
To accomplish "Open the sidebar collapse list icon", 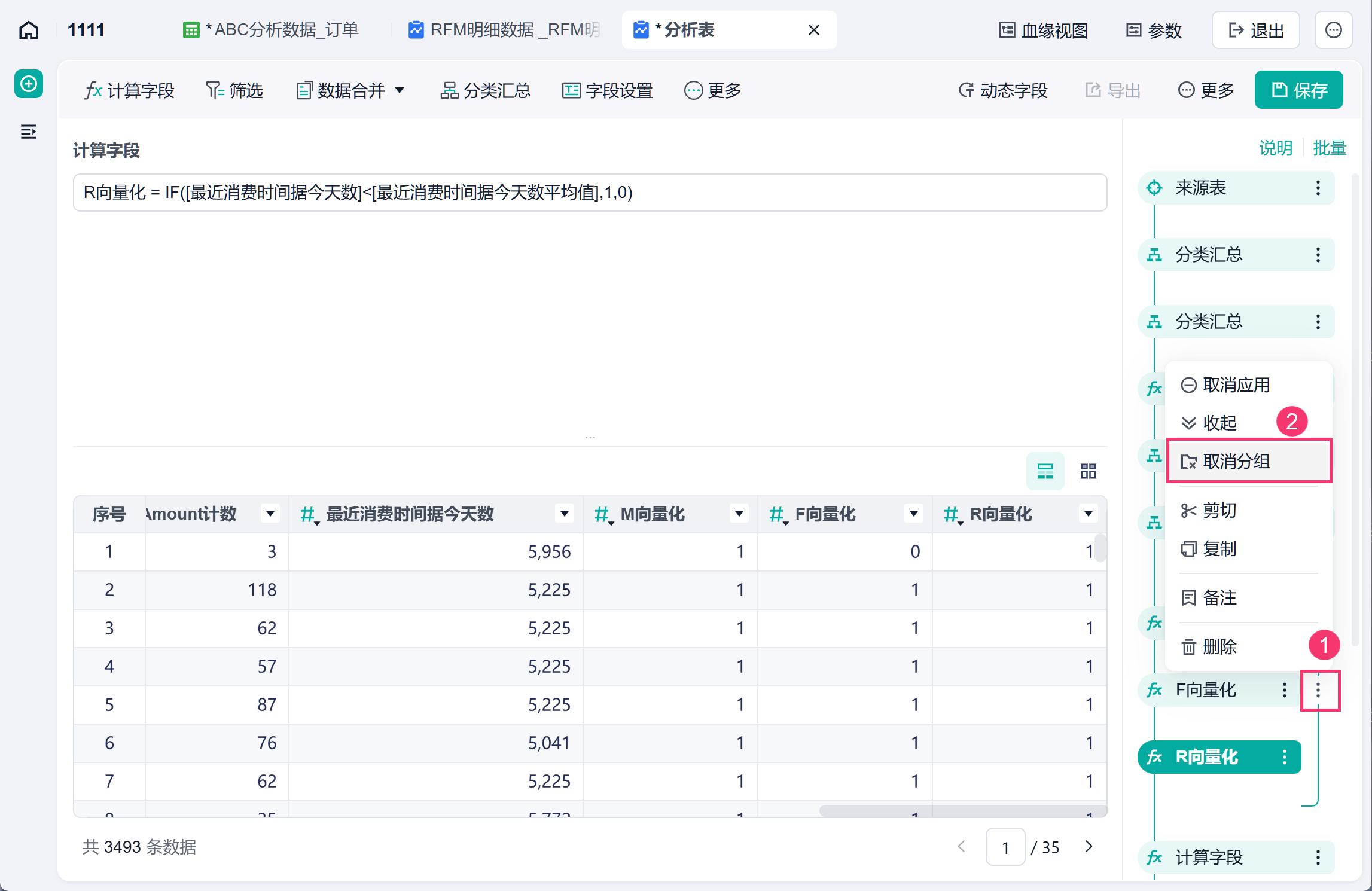I will 29,132.
